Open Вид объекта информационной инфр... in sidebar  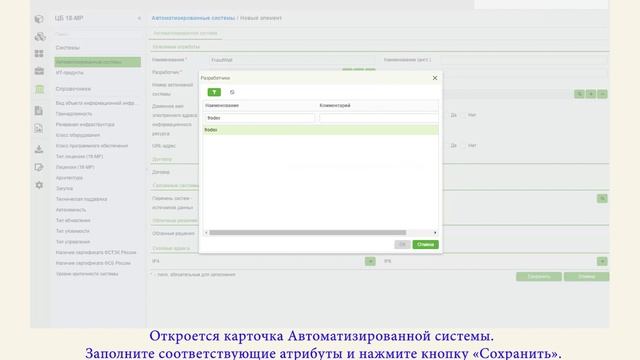click(96, 103)
